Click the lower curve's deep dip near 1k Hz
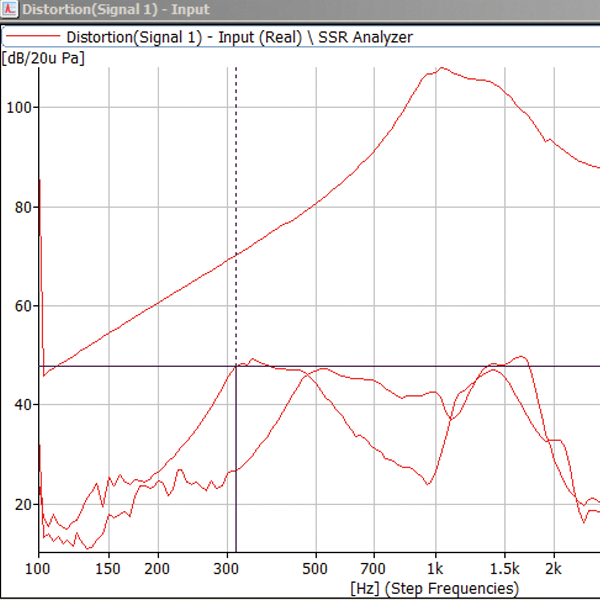Image resolution: width=600 pixels, height=600 pixels. 428,484
